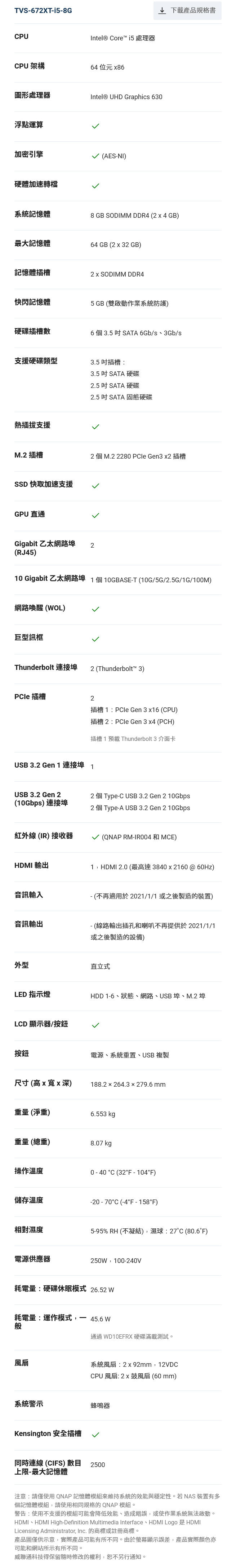Click the 巨型訊框 checkmark icon
The height and width of the screenshot is (1568, 236).
pyautogui.click(x=95, y=639)
